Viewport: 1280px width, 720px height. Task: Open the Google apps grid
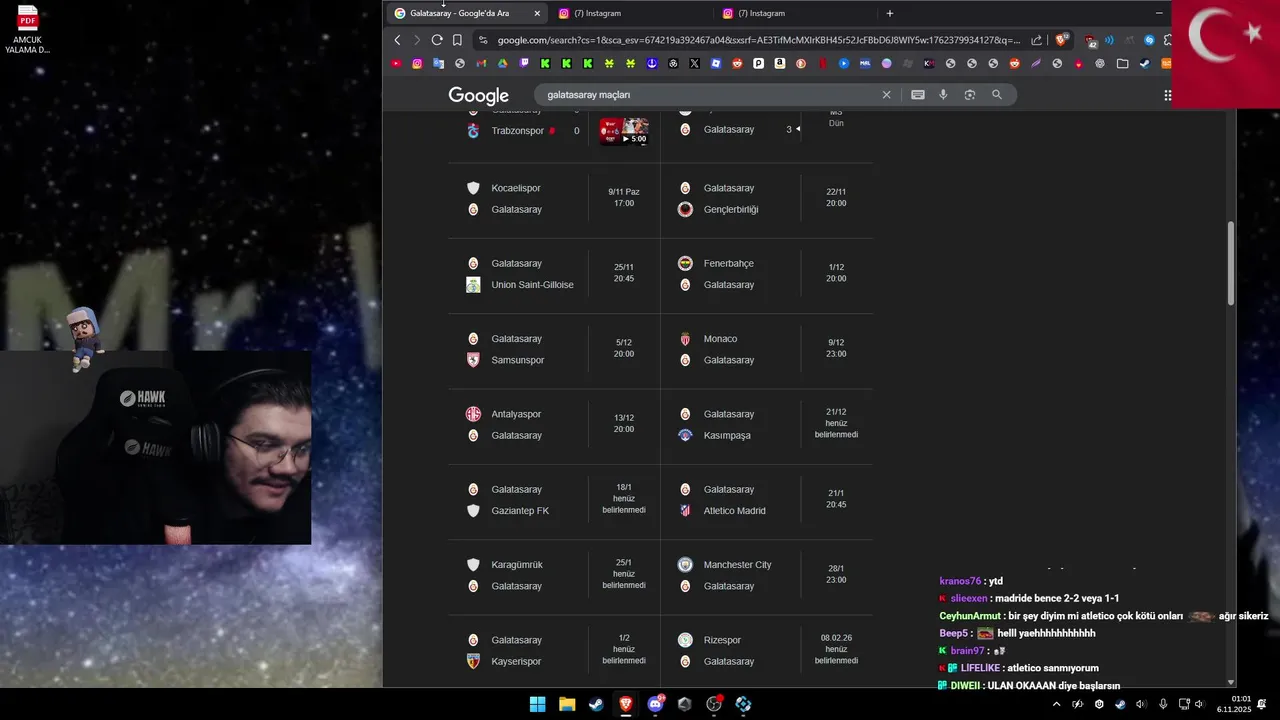coord(1167,95)
